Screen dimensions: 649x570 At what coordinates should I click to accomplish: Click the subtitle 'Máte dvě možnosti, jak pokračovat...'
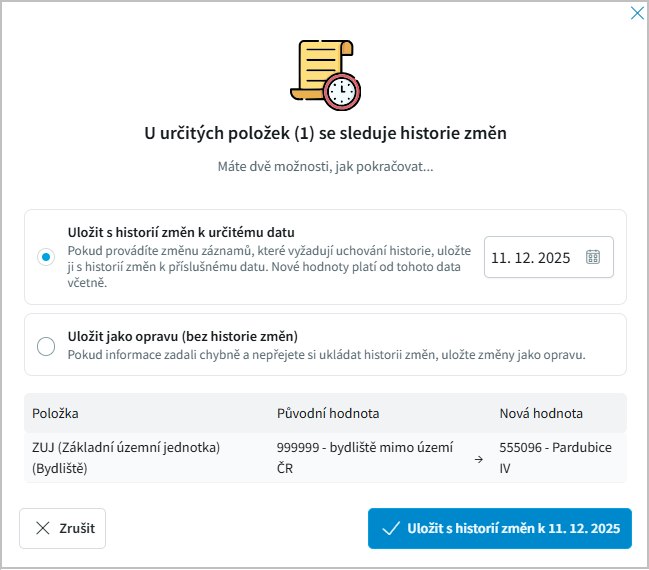point(325,166)
